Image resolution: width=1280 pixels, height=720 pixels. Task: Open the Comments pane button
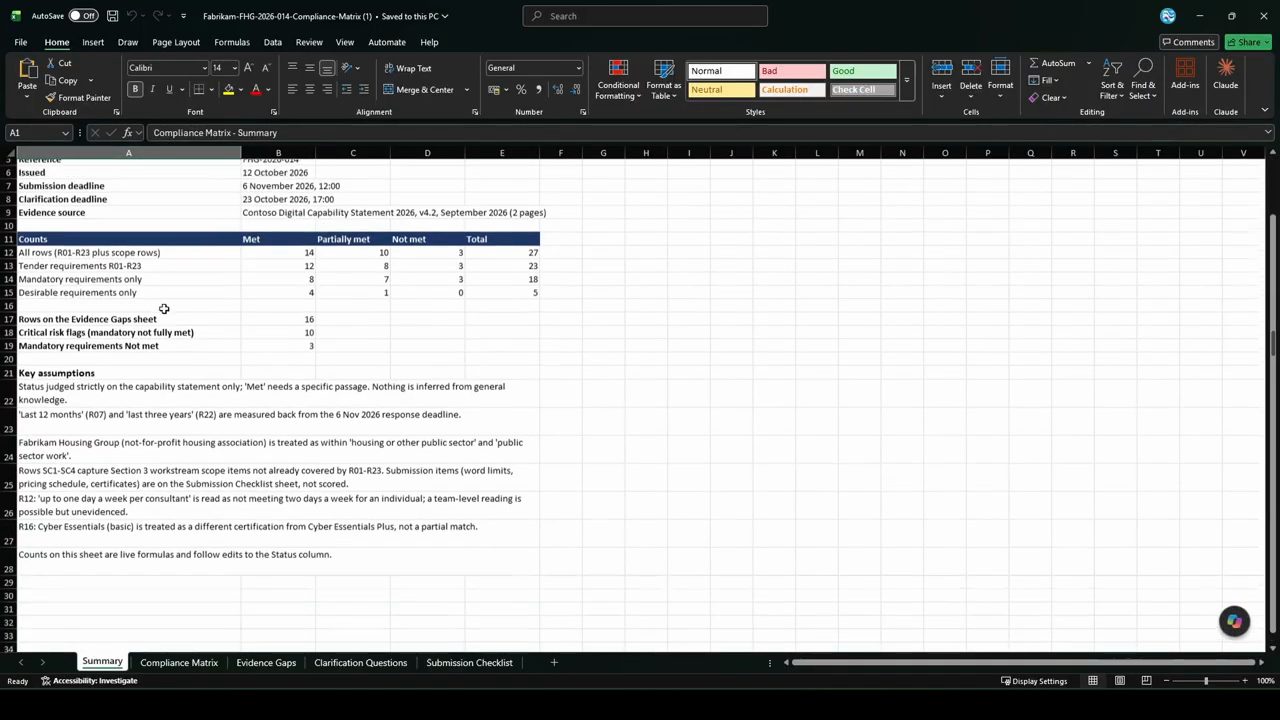[1188, 42]
